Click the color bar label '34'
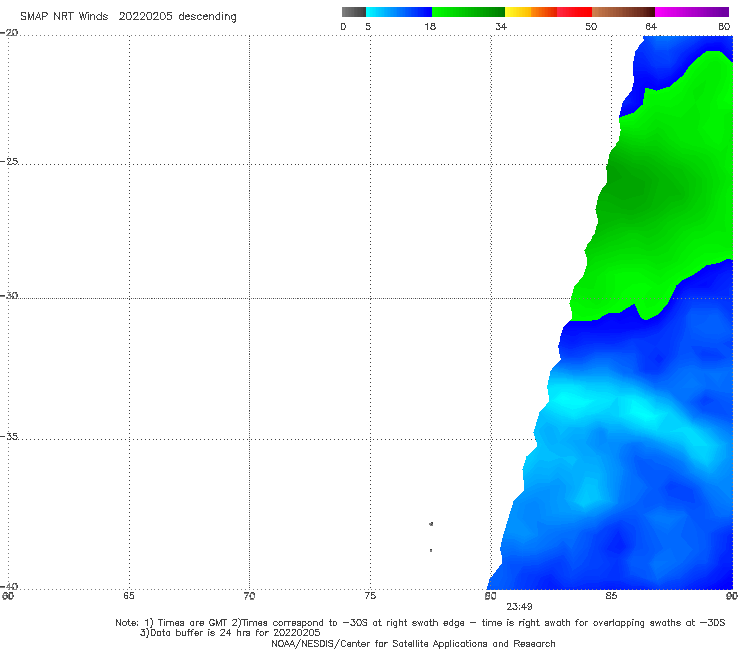 point(501,26)
